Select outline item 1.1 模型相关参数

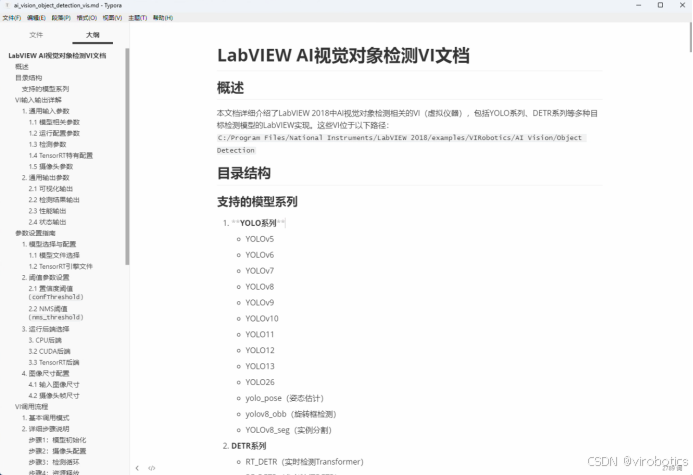click(x=54, y=122)
